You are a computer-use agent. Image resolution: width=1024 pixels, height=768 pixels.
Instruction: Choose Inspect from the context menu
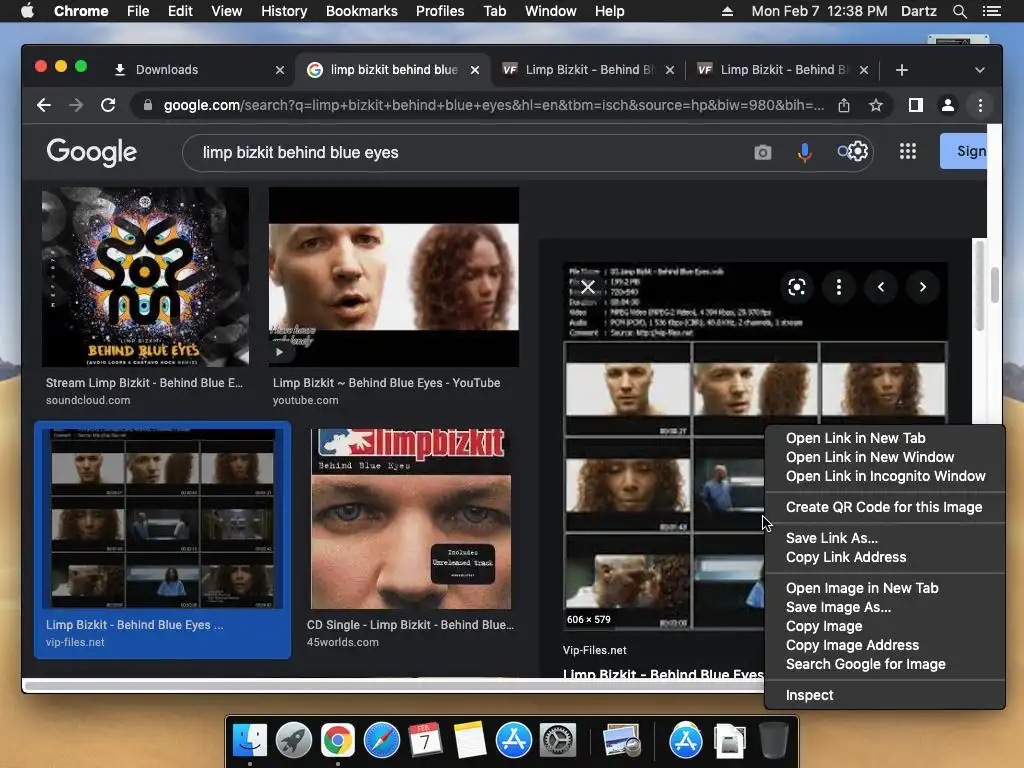coord(884,696)
